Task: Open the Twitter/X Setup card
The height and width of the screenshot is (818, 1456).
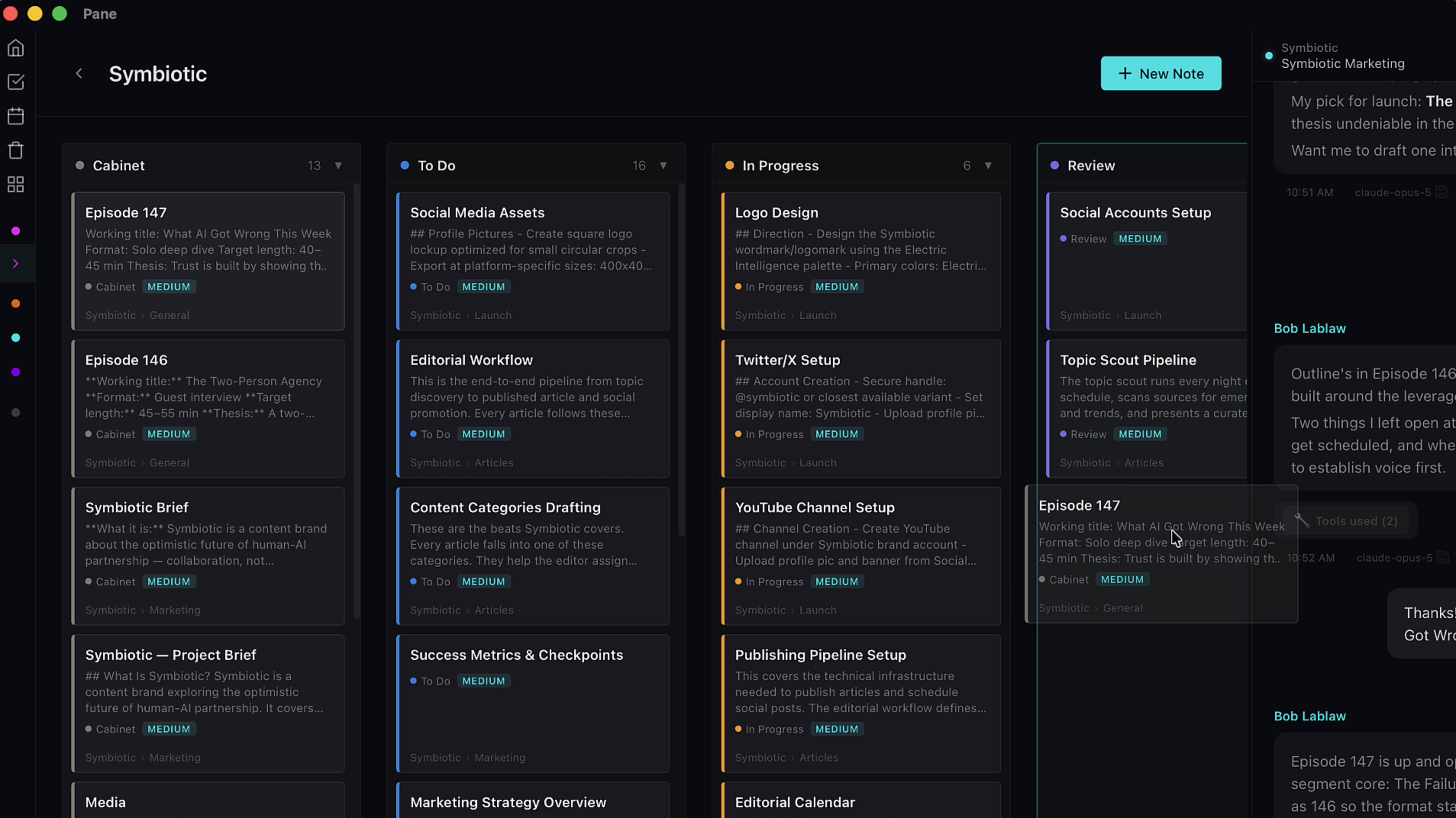Action: click(861, 409)
